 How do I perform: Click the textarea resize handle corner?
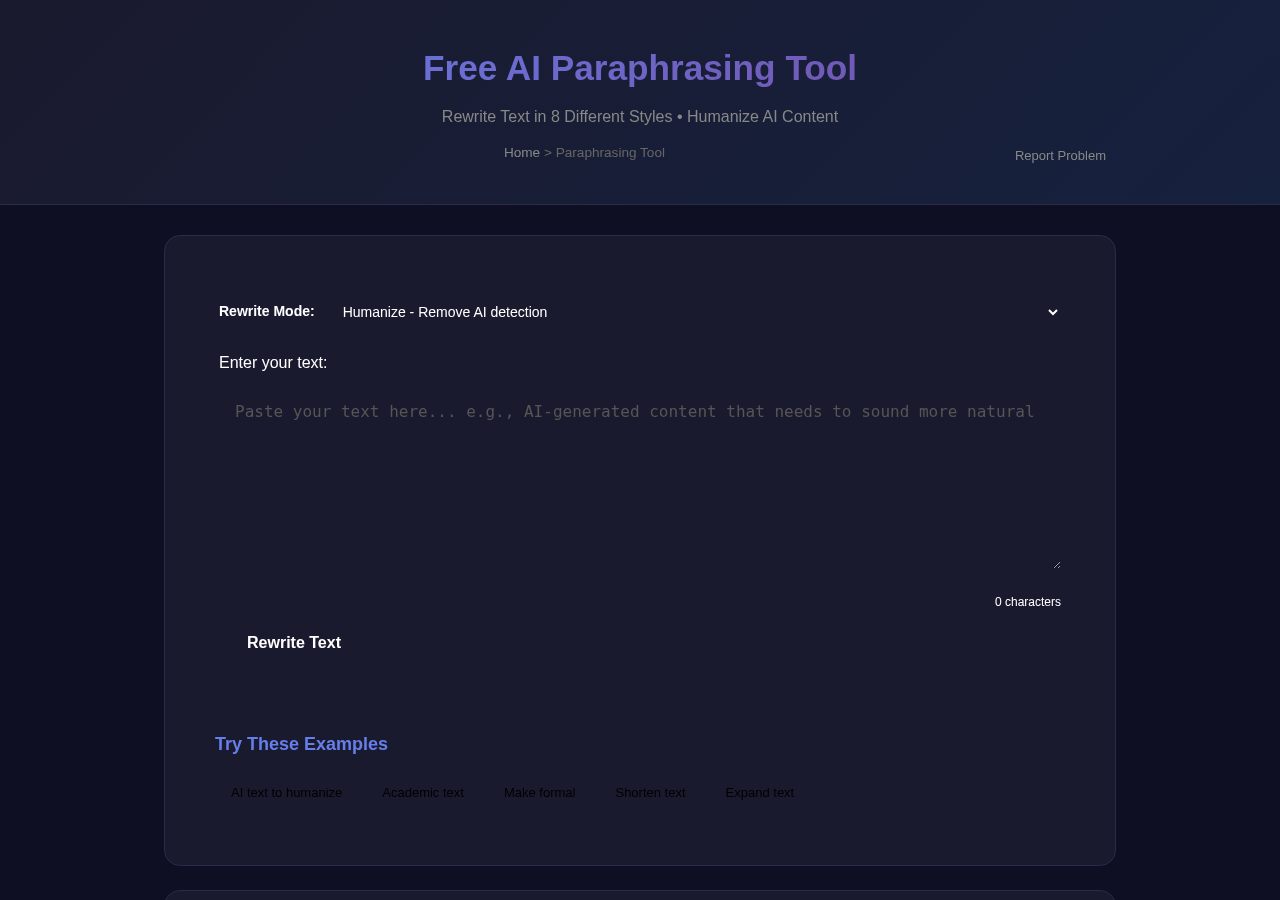pyautogui.click(x=1056, y=565)
